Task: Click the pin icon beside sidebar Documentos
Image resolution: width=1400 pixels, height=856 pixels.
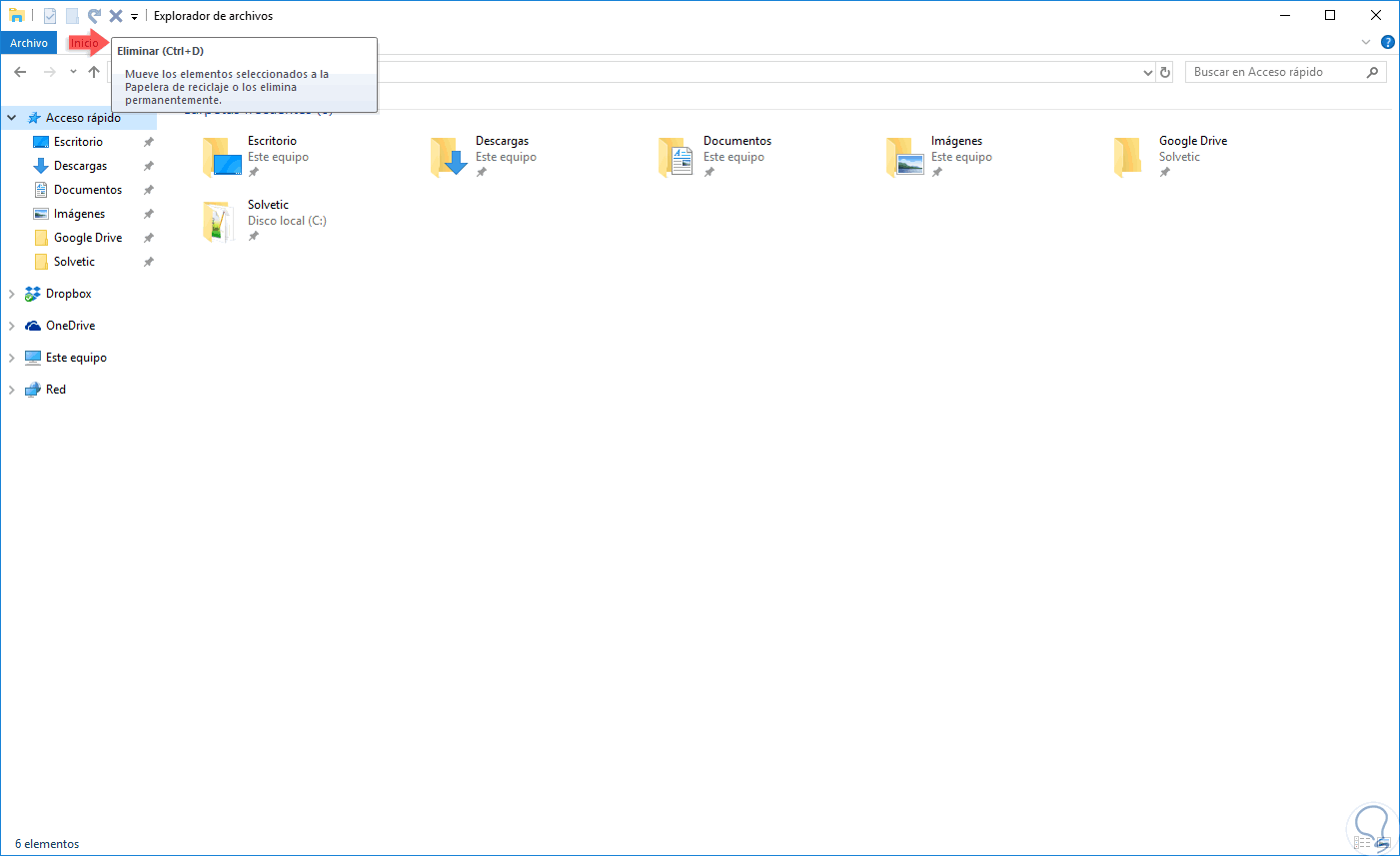Action: pos(148,190)
